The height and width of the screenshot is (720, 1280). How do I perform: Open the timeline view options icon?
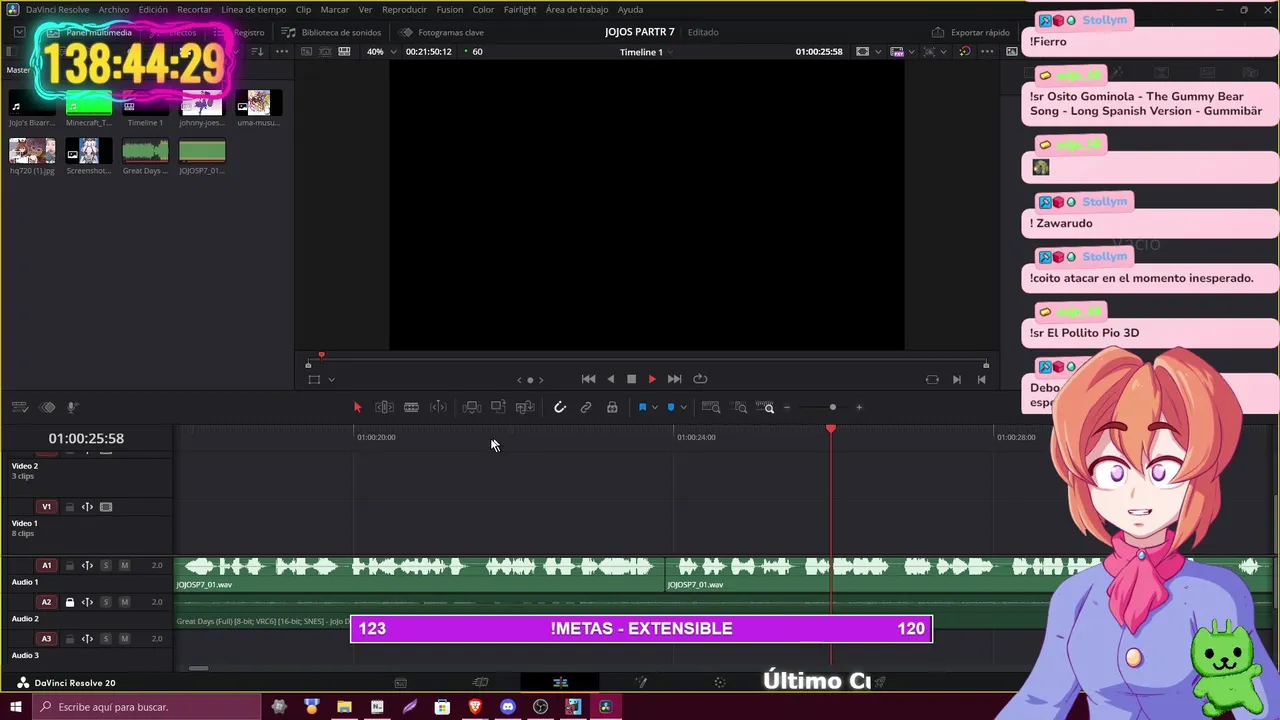19,407
